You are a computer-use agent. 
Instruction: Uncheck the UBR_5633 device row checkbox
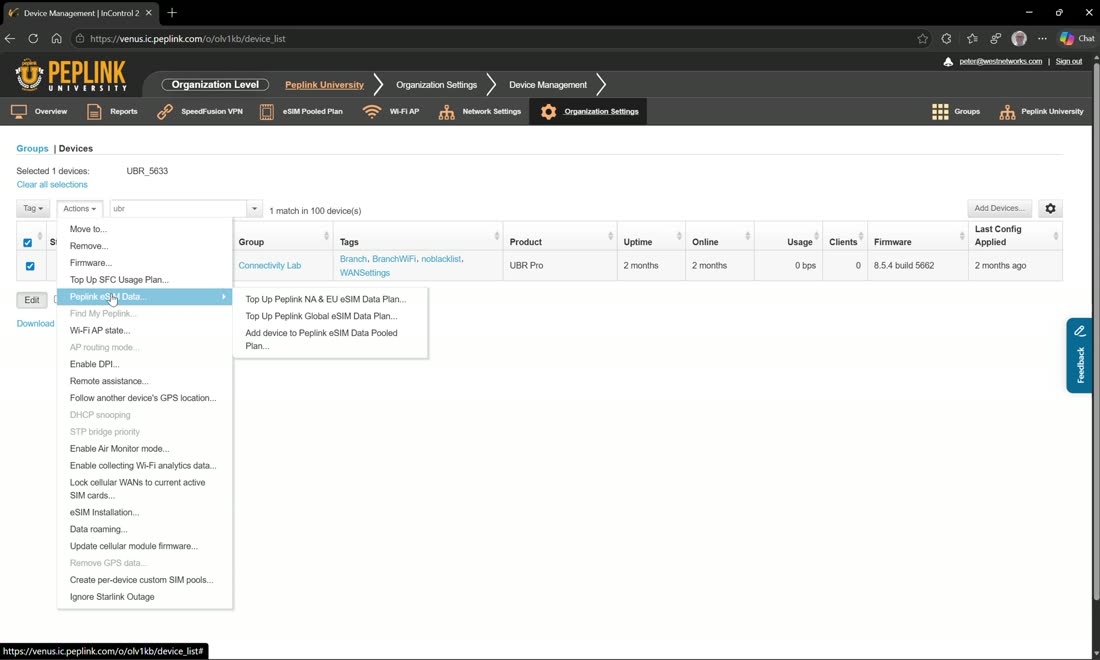30,266
